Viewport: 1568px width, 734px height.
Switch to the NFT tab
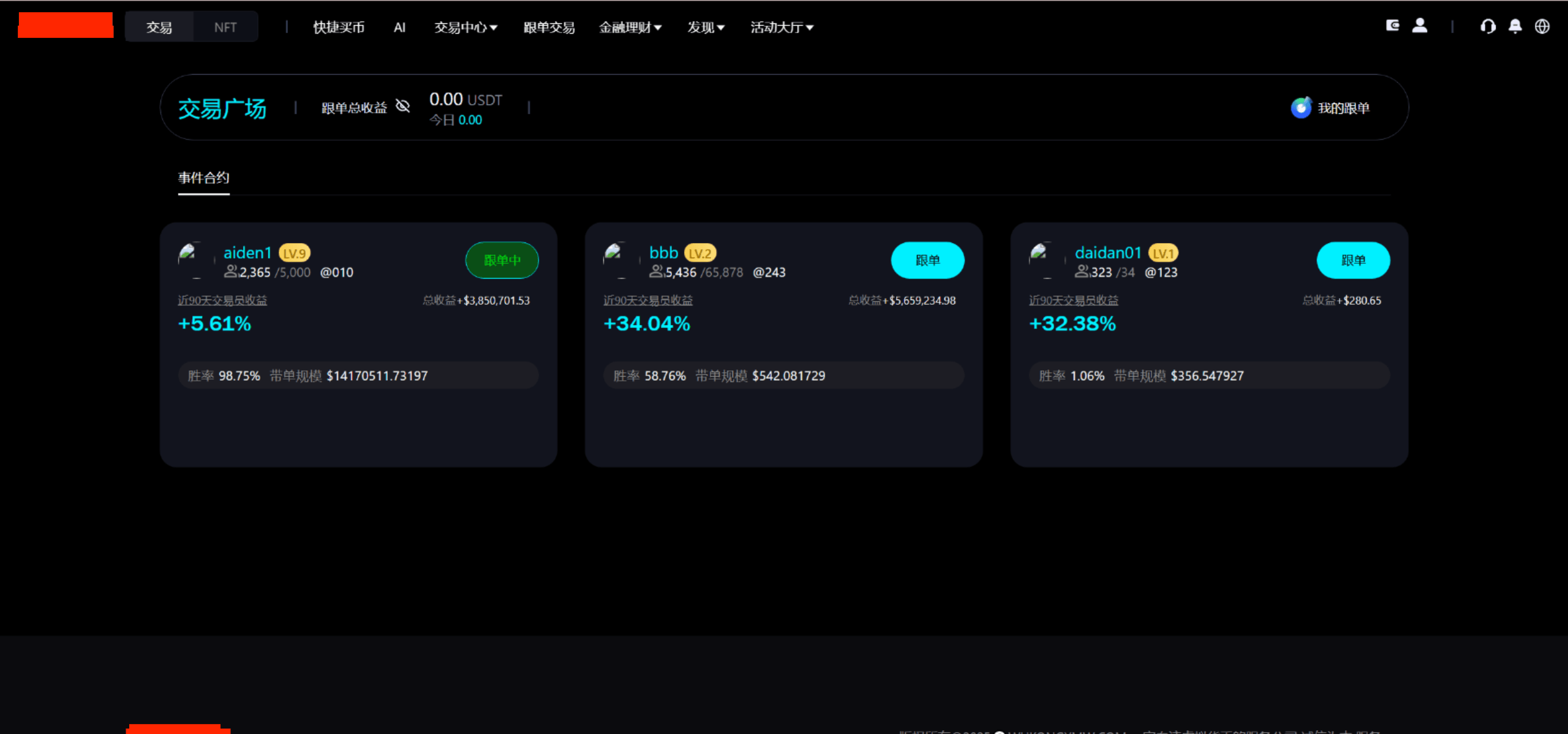click(225, 26)
